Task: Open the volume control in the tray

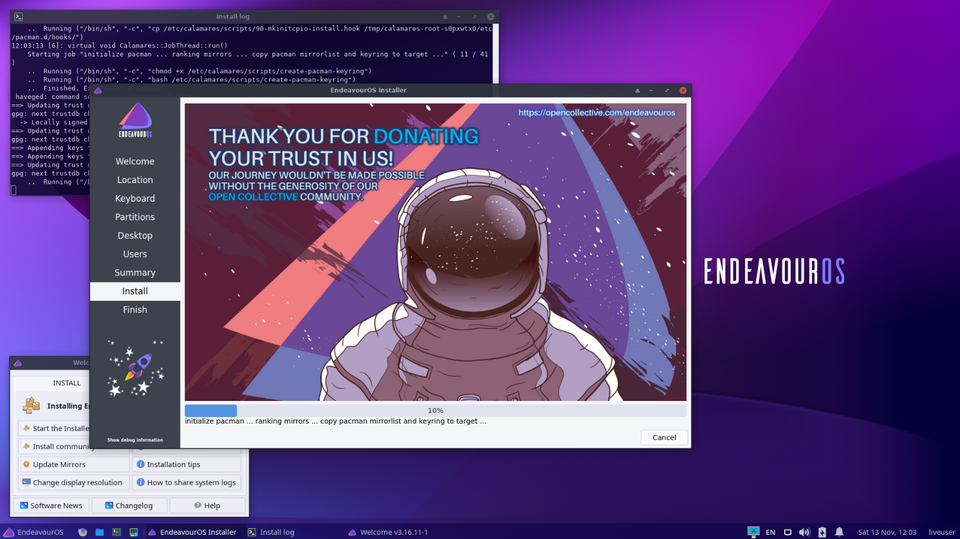Action: click(x=804, y=532)
